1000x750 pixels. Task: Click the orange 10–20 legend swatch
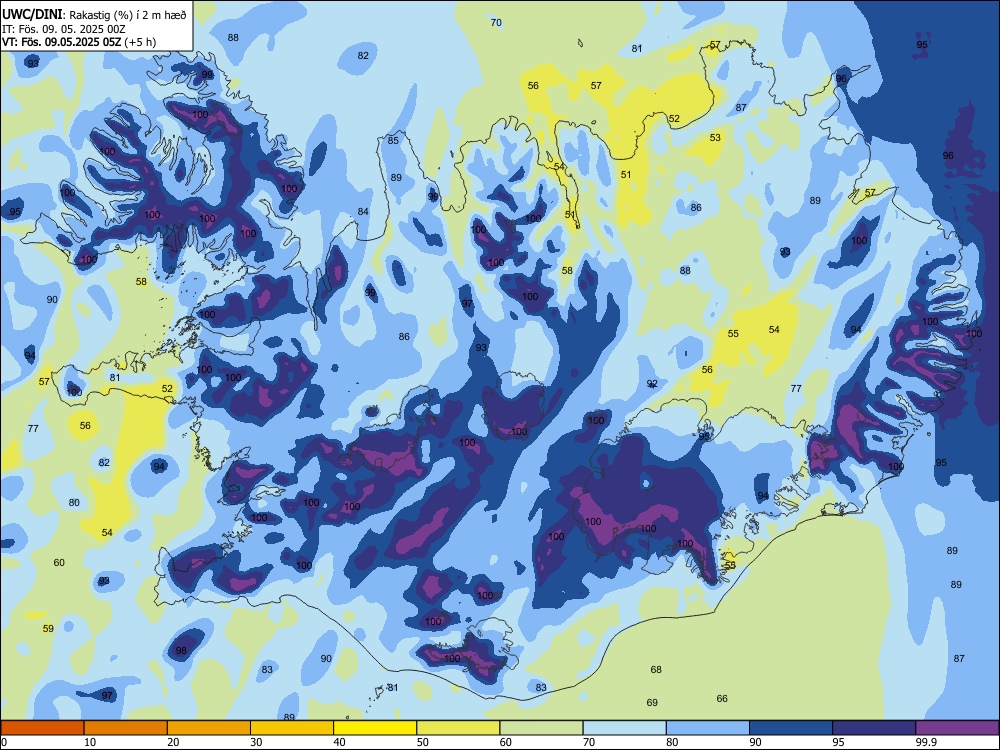coord(126,728)
